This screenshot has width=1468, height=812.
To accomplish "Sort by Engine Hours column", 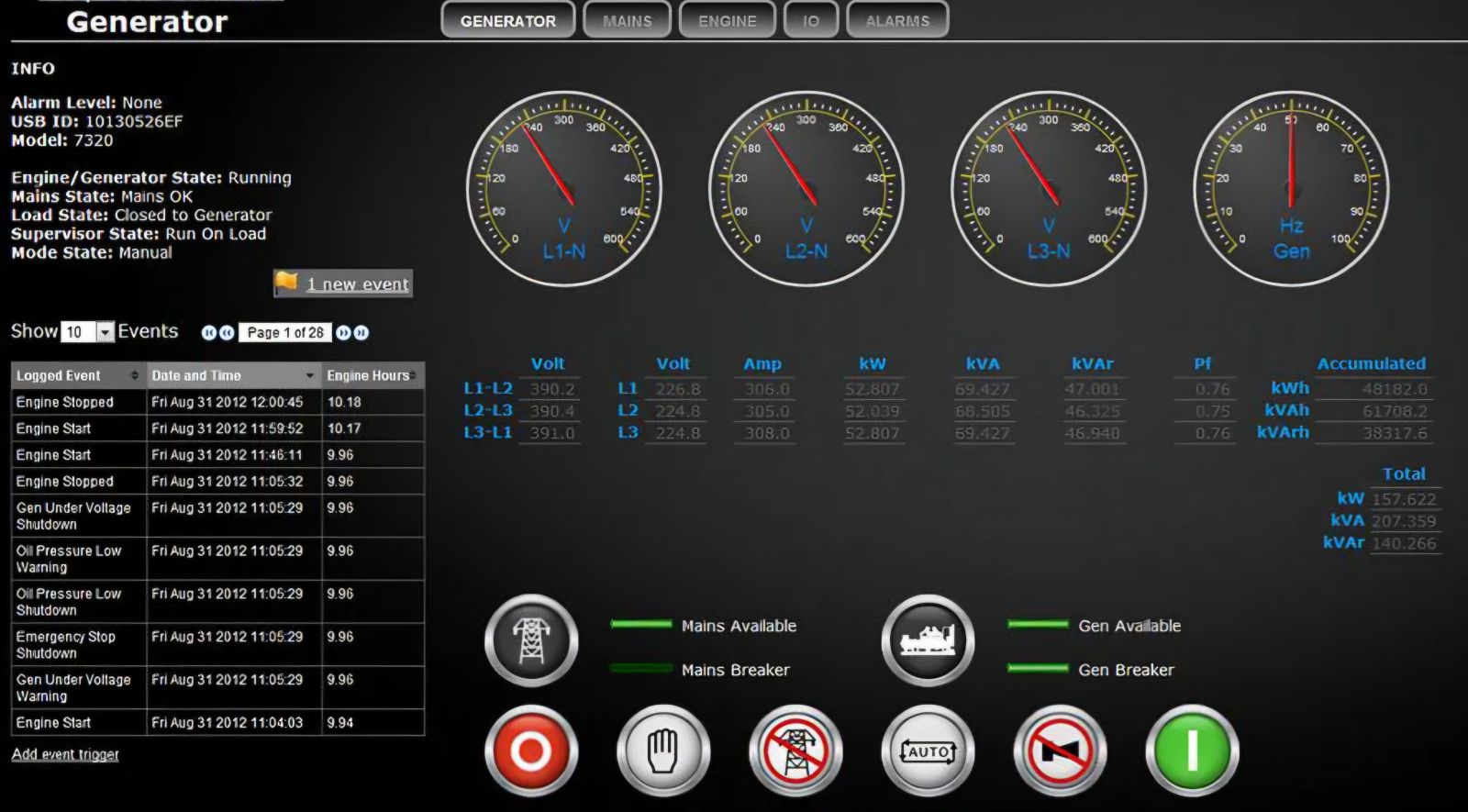I will (372, 375).
